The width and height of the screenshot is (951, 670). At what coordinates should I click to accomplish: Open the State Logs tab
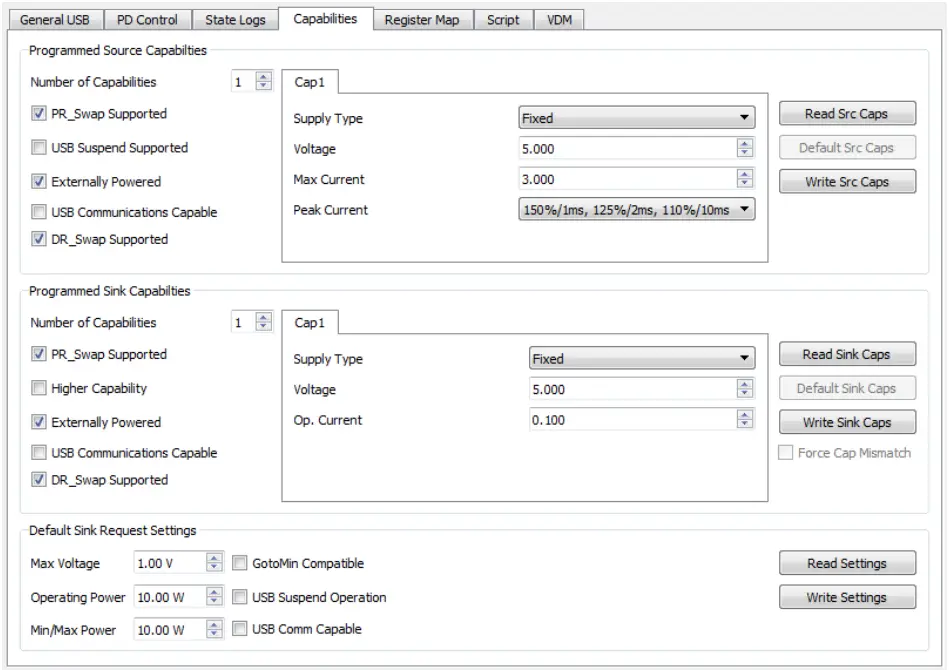[x=235, y=20]
